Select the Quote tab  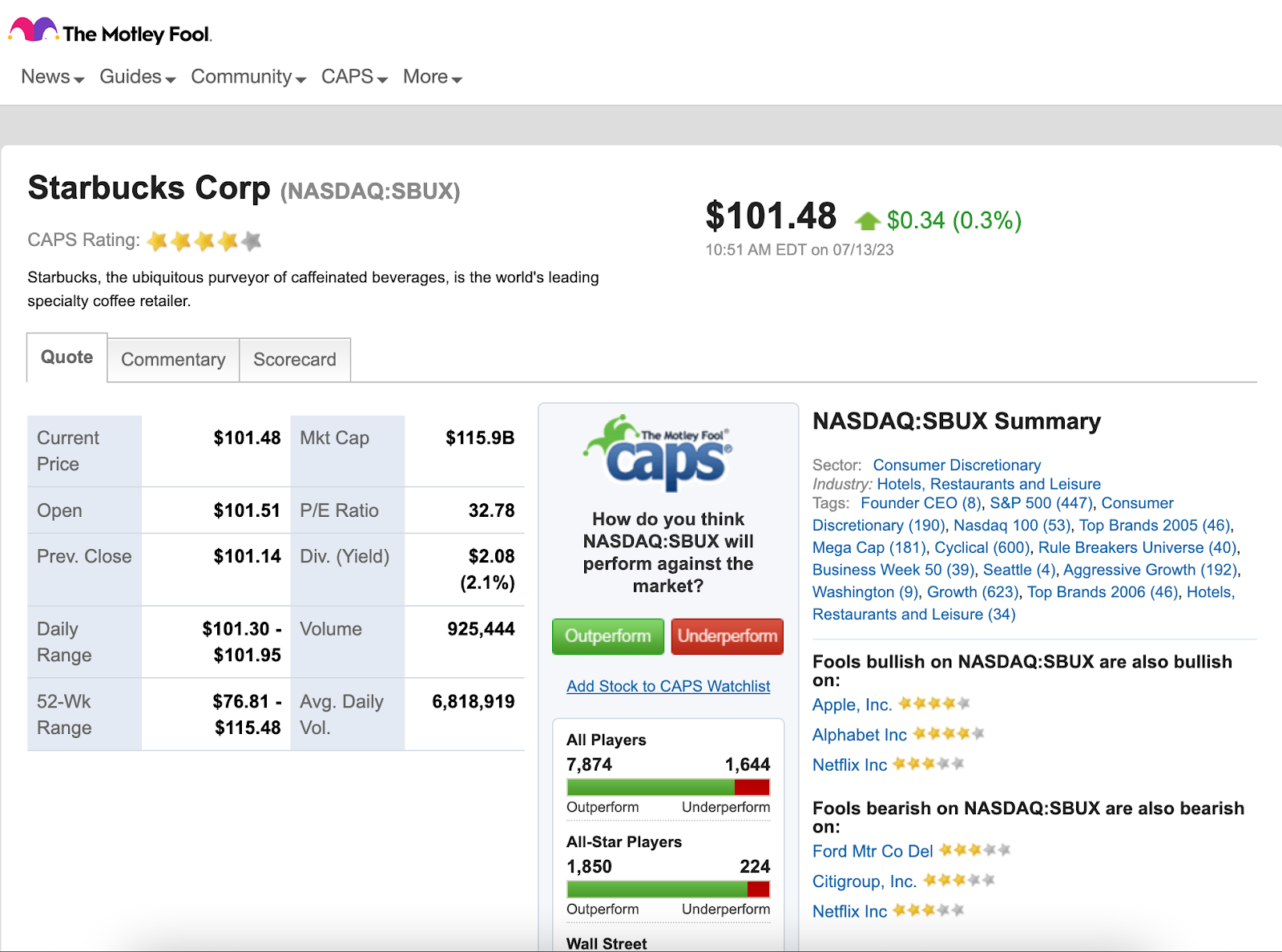(67, 357)
